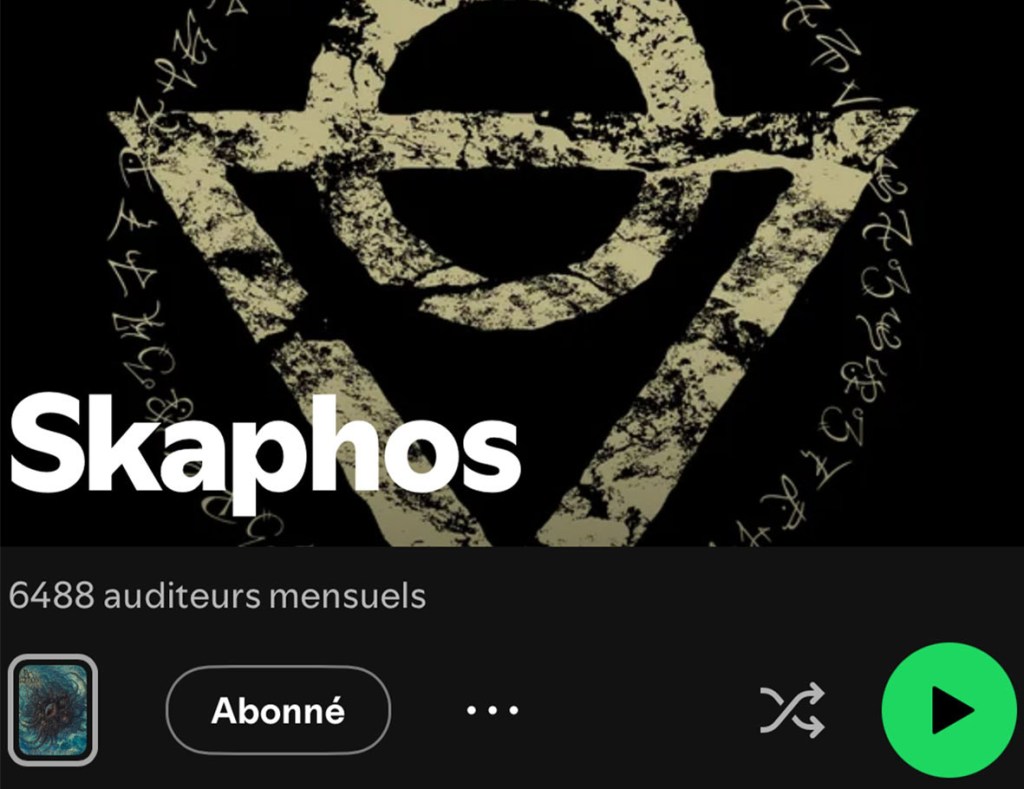
Task: Click the shuffle arrows next to play
Action: pos(792,710)
